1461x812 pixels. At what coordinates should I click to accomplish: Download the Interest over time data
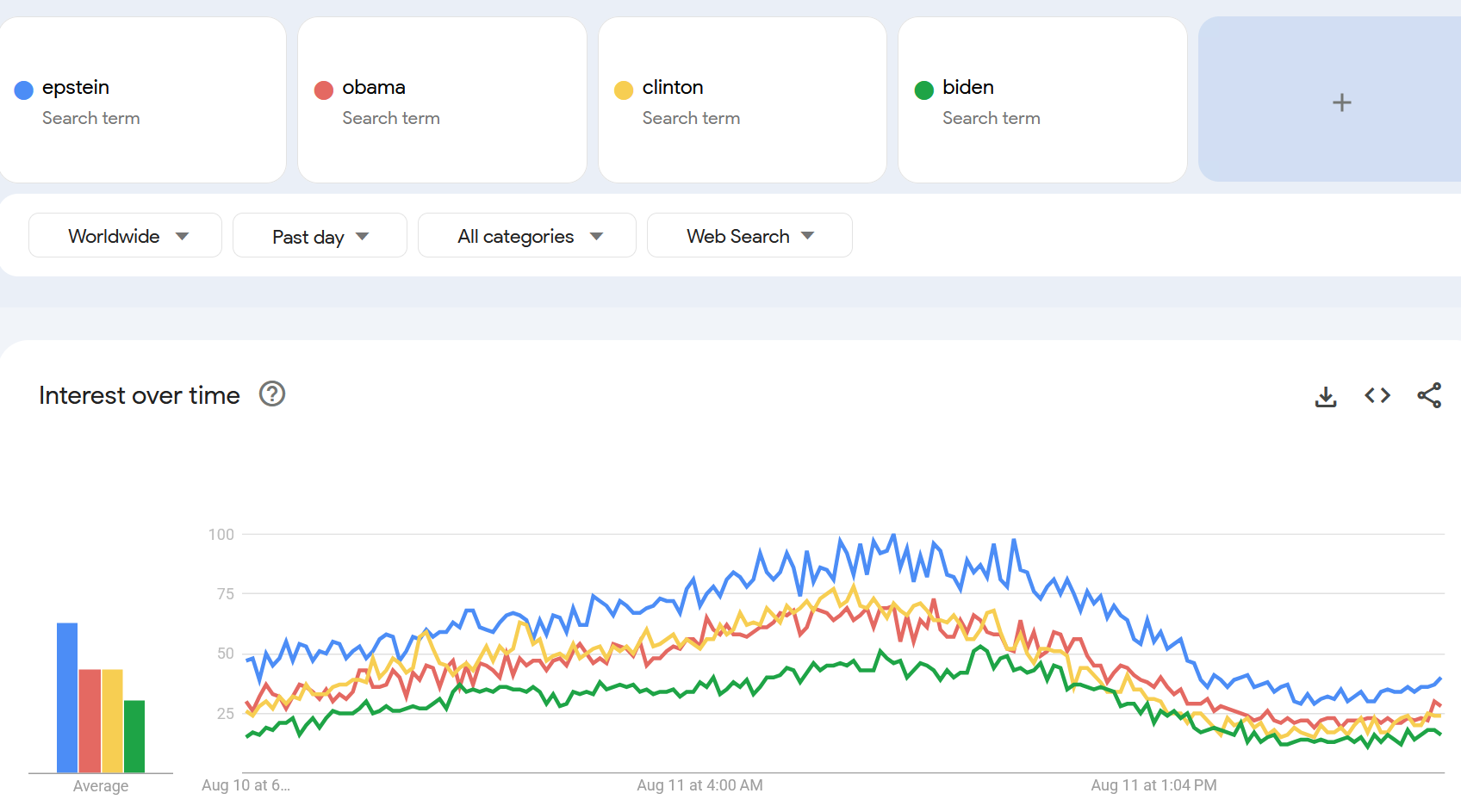coord(1326,396)
